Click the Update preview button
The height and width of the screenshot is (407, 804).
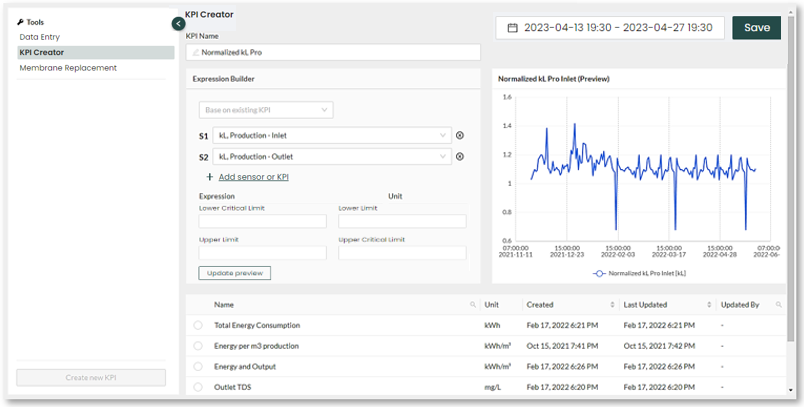tap(235, 273)
